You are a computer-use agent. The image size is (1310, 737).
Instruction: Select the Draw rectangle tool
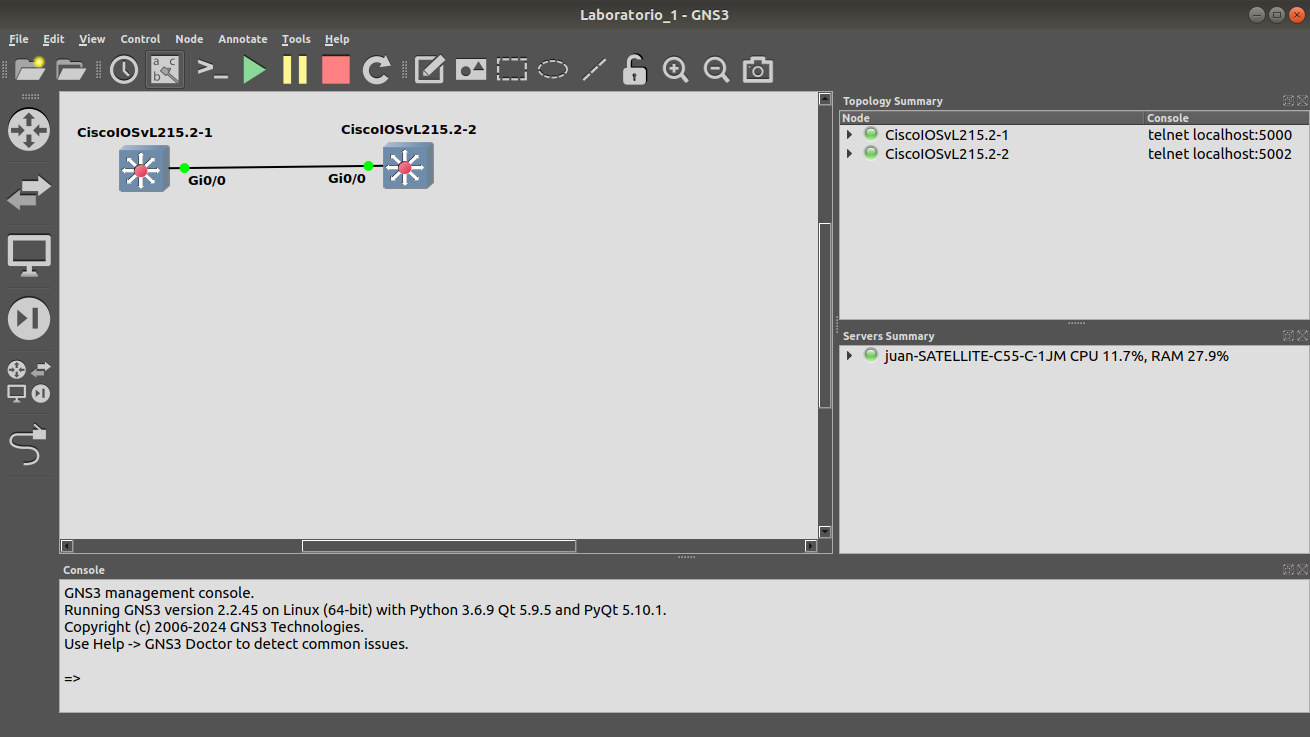tap(512, 69)
